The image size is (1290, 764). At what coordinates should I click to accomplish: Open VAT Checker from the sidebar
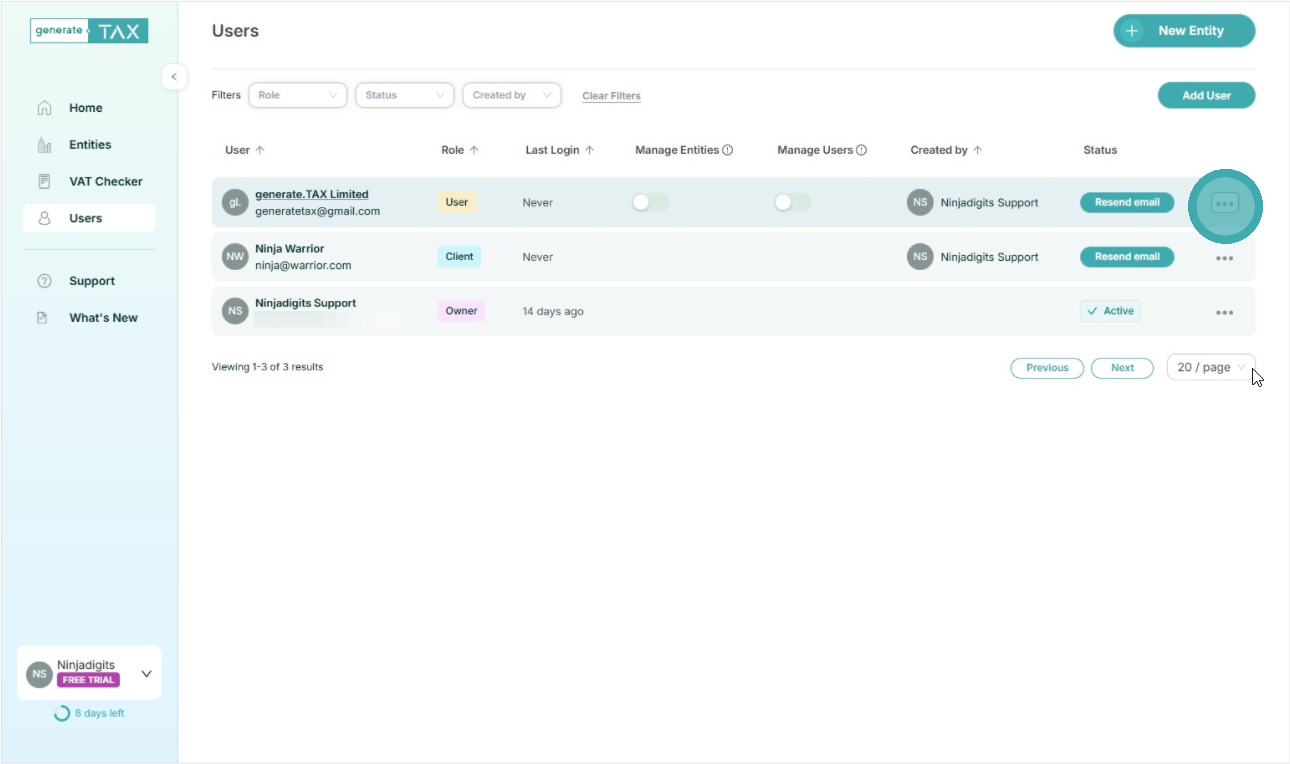pyautogui.click(x=105, y=181)
